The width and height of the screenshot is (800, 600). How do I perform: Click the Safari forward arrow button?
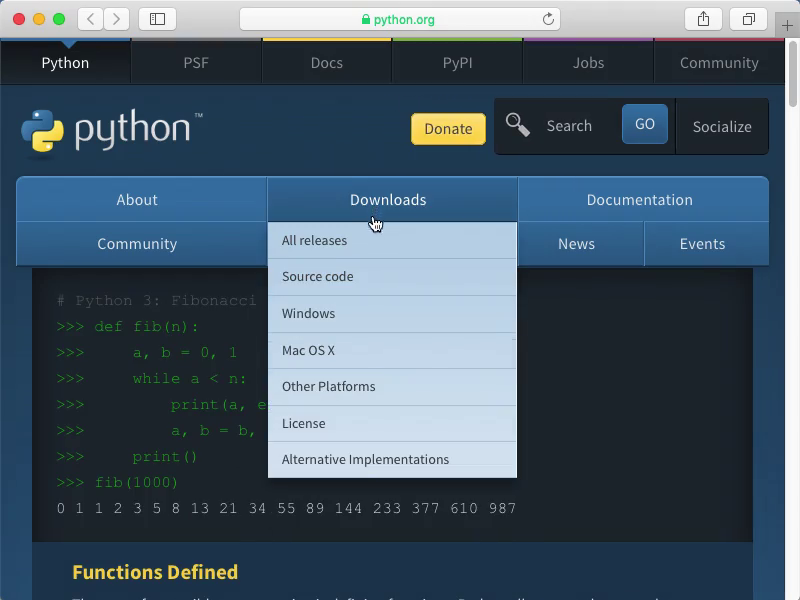click(x=117, y=19)
